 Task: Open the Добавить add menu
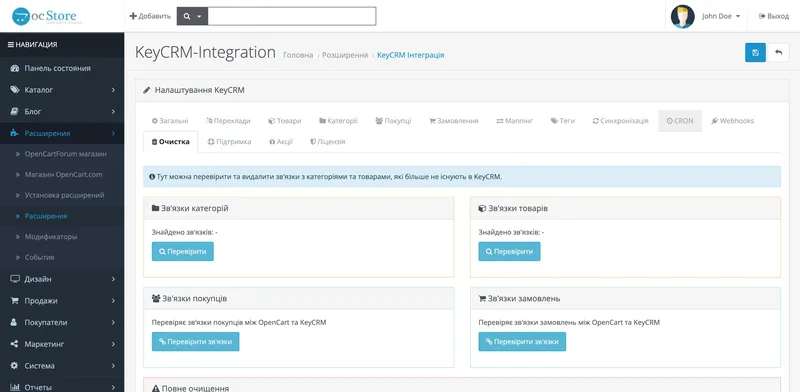150,16
